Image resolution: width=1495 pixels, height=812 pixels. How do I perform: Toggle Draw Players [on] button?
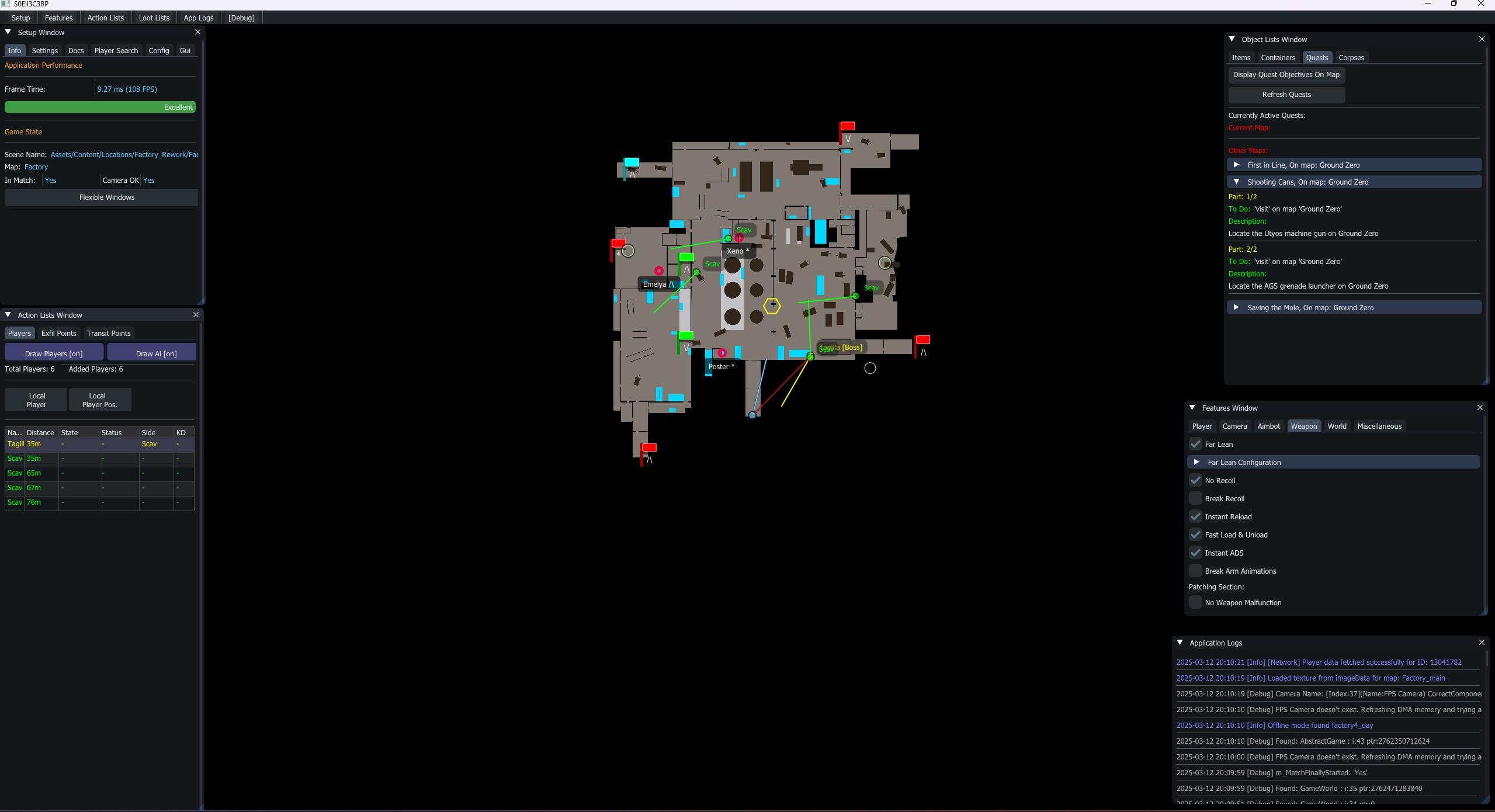point(54,353)
